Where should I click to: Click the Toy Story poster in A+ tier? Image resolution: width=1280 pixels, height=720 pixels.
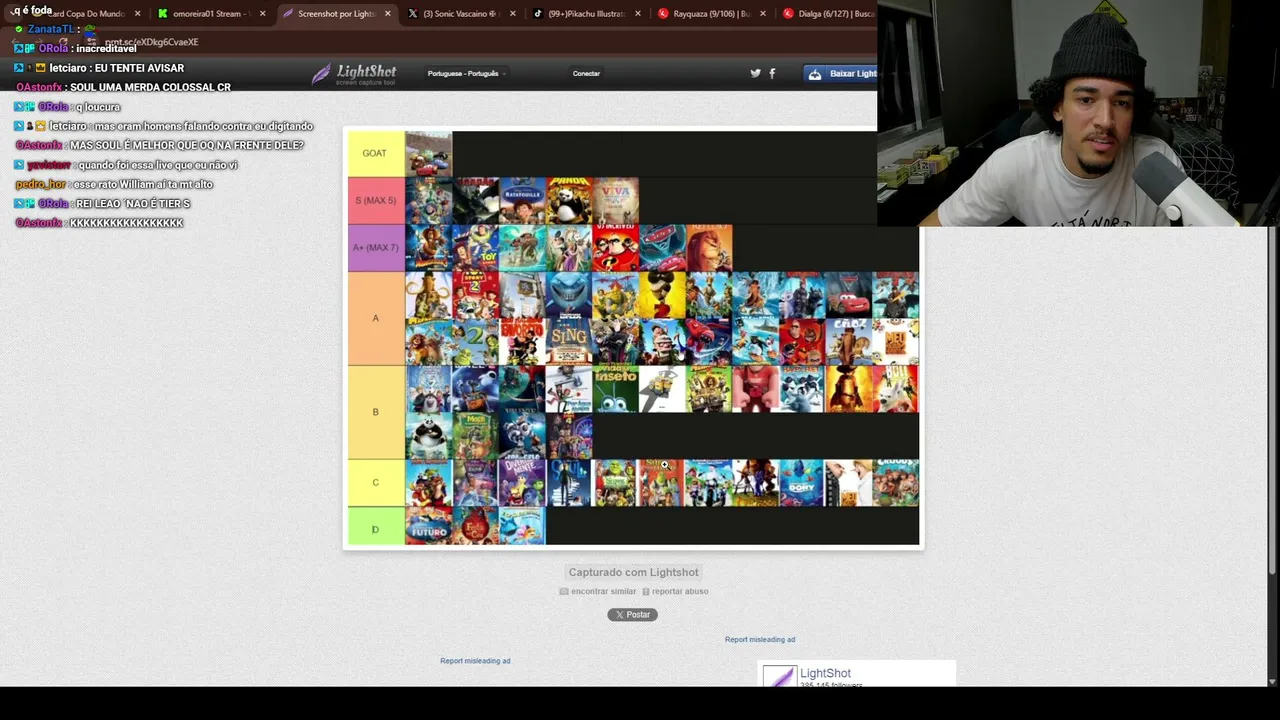click(475, 248)
